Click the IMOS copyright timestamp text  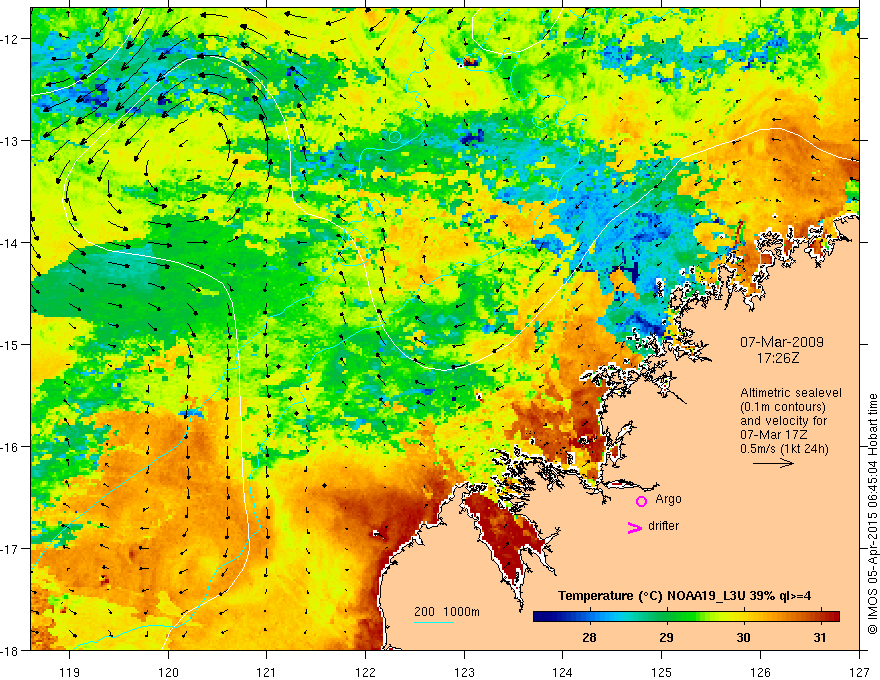coord(872,514)
